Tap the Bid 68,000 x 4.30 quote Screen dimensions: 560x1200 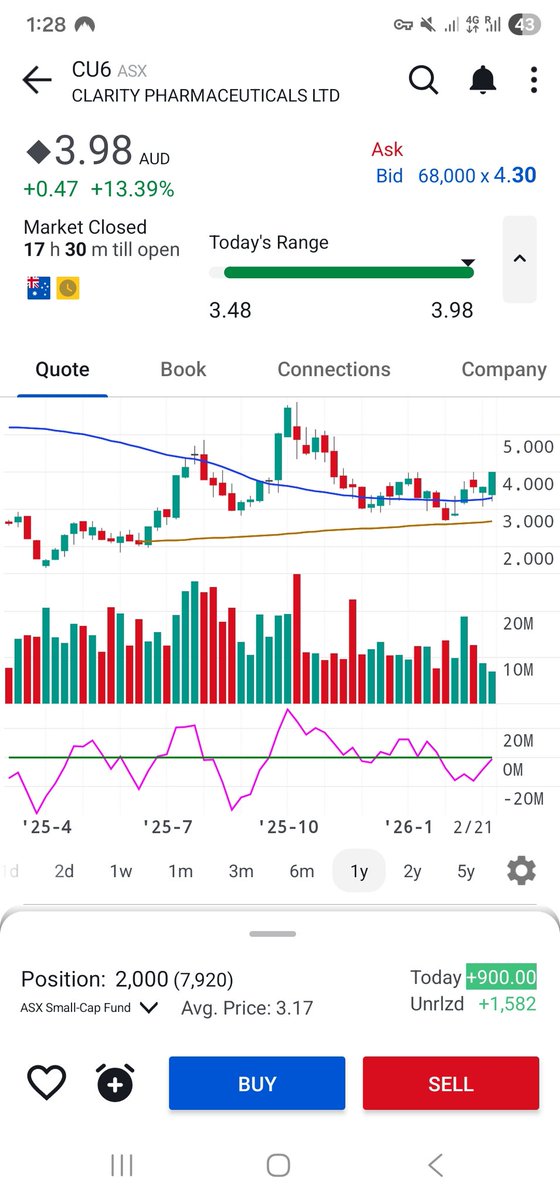[x=455, y=175]
